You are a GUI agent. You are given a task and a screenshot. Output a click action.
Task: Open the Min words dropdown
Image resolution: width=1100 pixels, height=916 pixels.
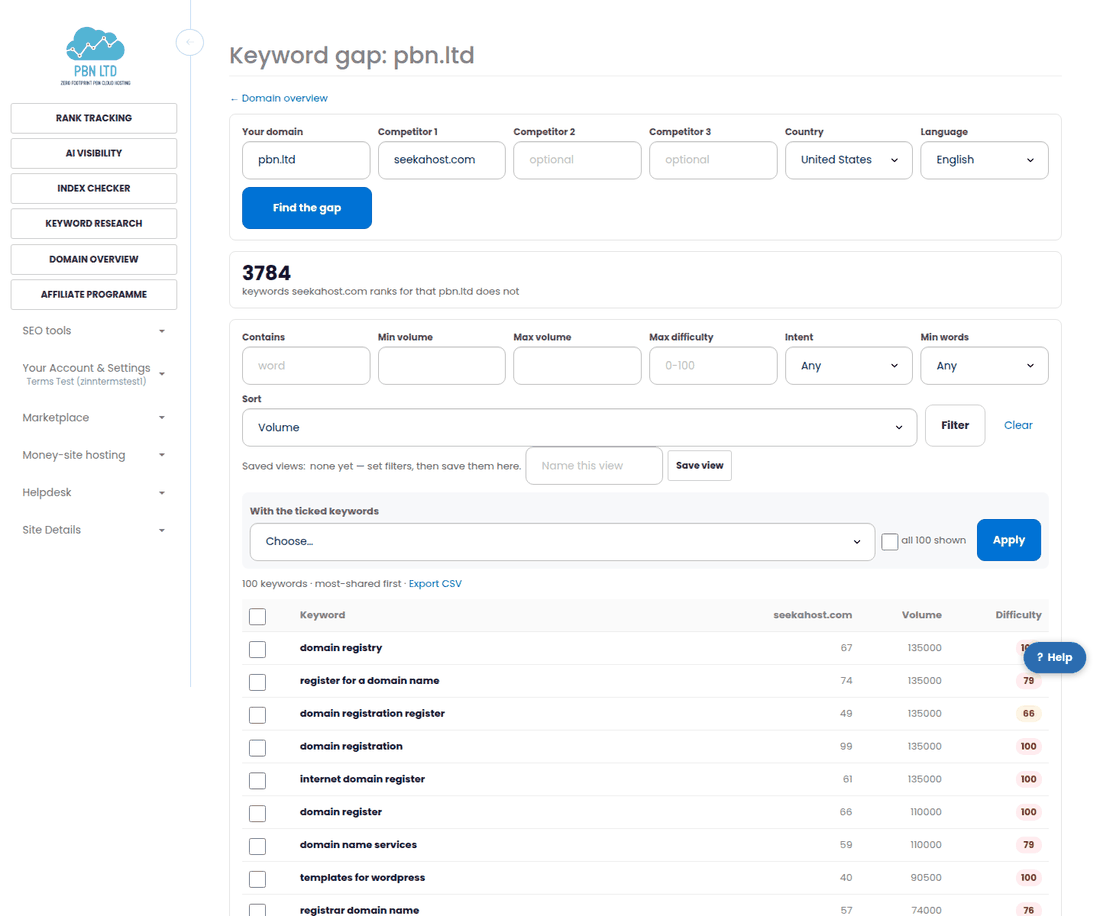(x=984, y=365)
